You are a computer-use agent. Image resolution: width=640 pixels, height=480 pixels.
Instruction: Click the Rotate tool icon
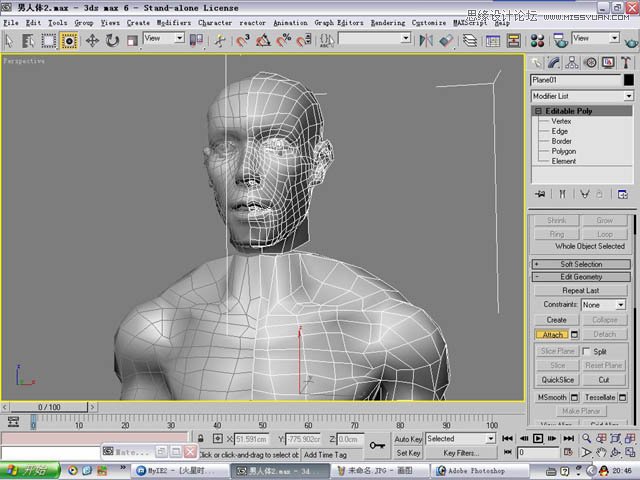[112, 41]
